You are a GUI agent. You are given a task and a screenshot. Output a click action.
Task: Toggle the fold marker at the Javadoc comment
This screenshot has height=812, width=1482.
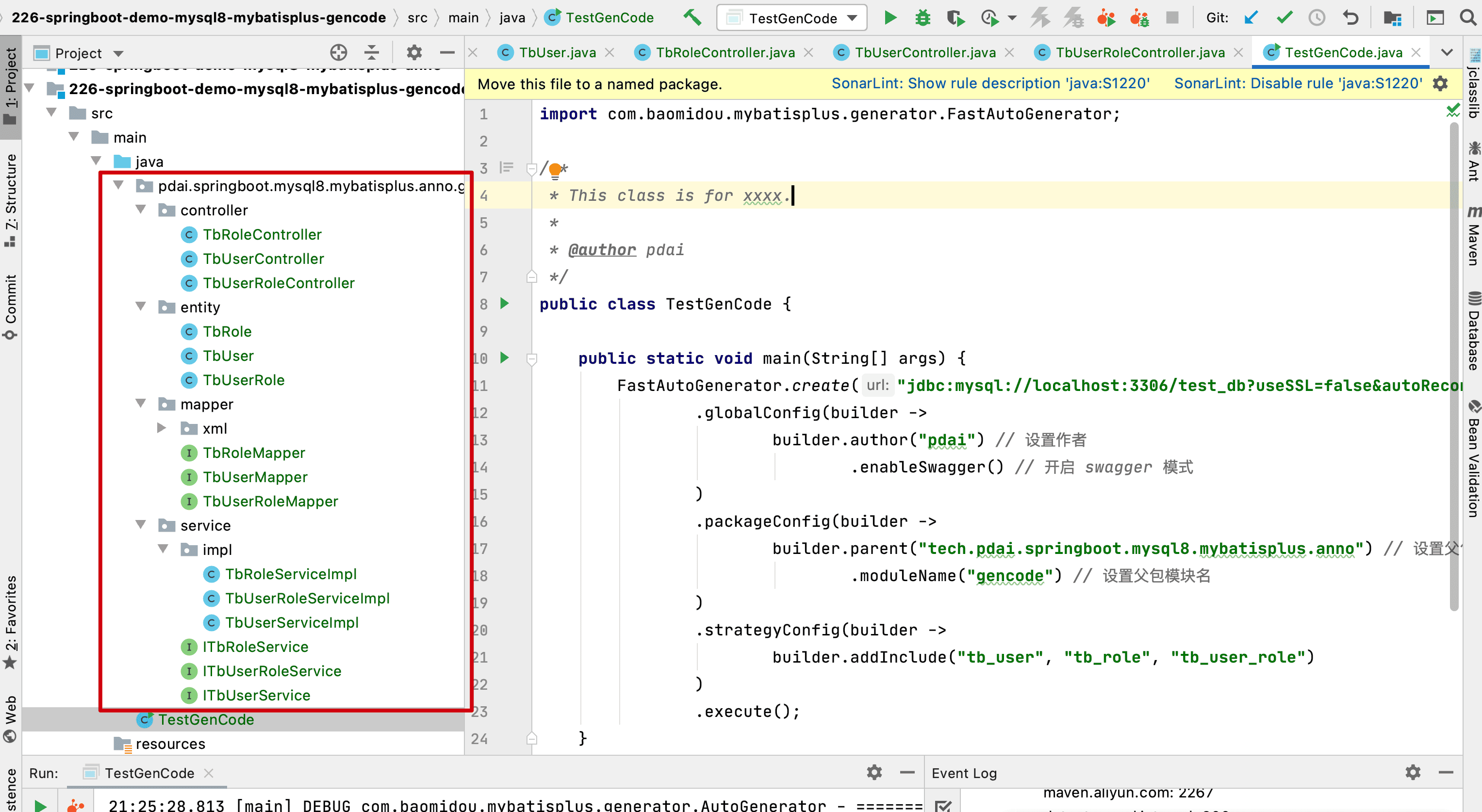point(531,168)
